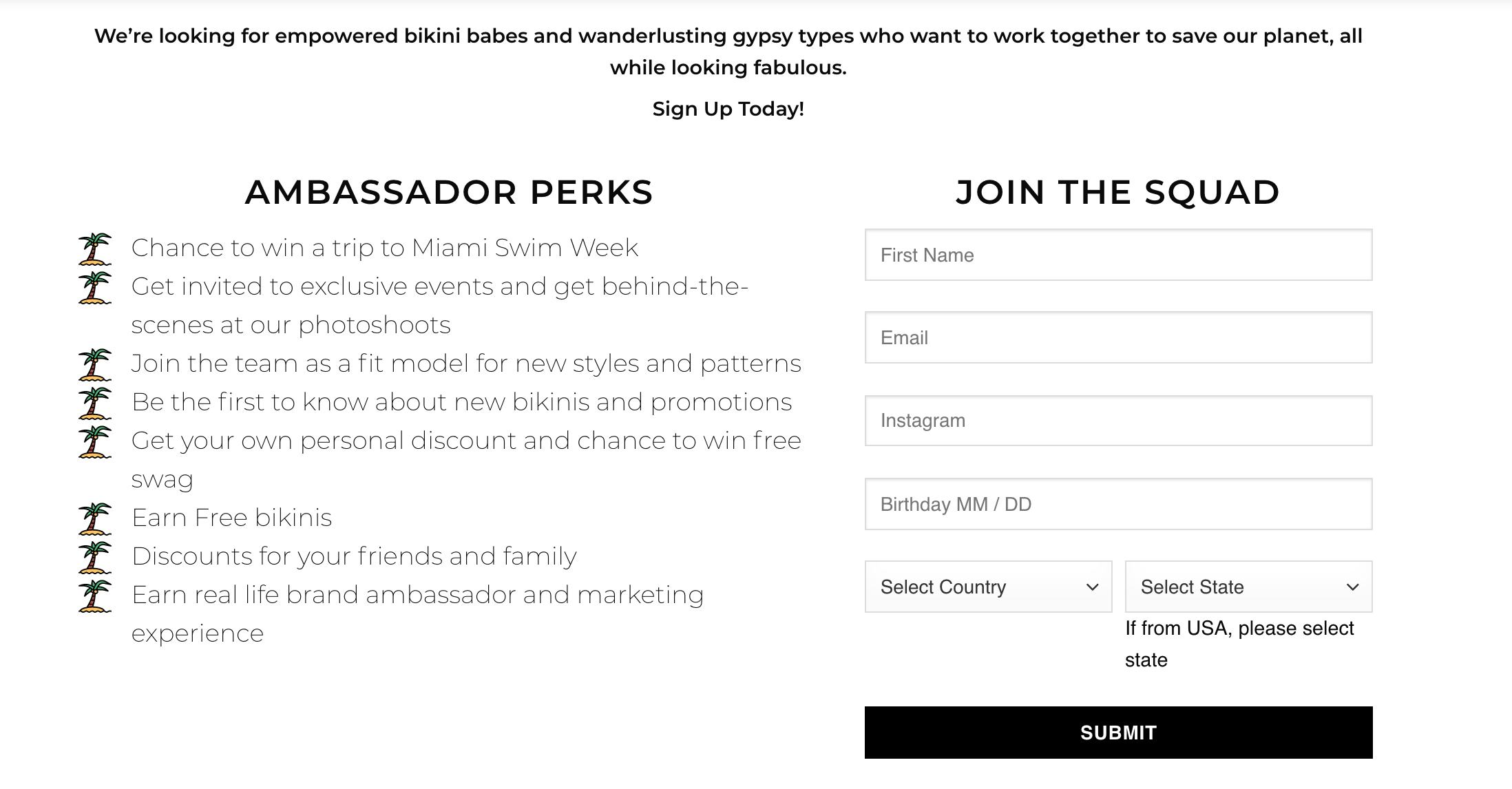
Task: Click the JOIN THE SQUAD heading
Action: pos(1116,193)
